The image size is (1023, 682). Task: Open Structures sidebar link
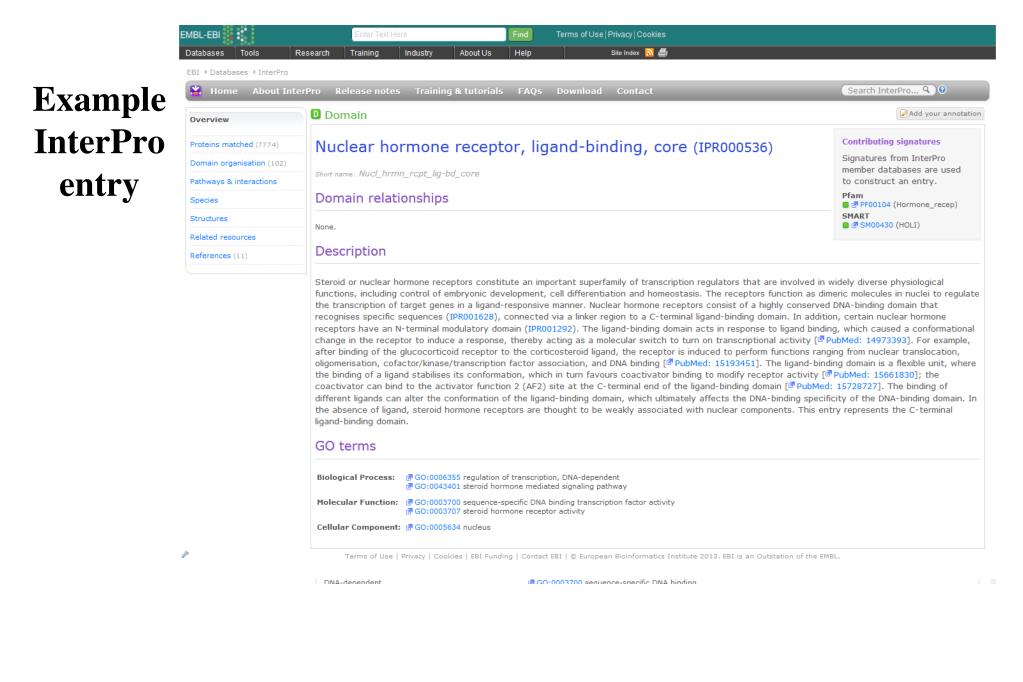(208, 219)
